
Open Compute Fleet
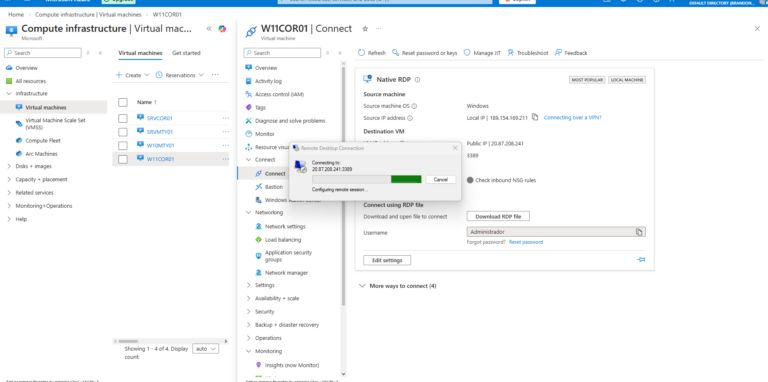coord(43,141)
